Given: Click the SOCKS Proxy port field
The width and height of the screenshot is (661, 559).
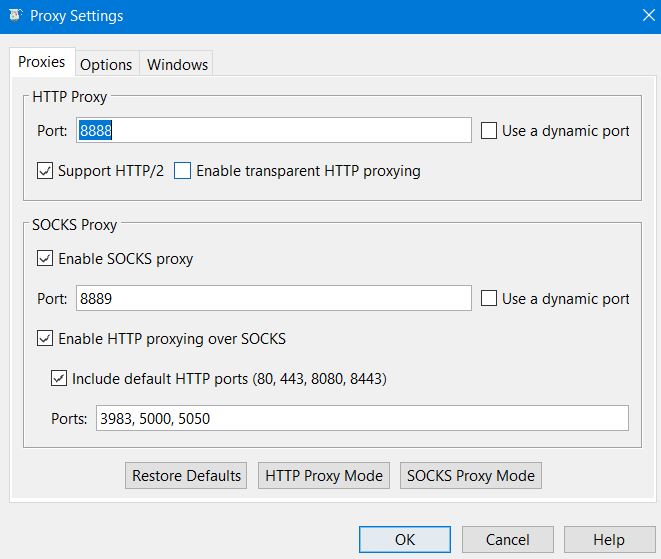Looking at the screenshot, I should tap(273, 298).
